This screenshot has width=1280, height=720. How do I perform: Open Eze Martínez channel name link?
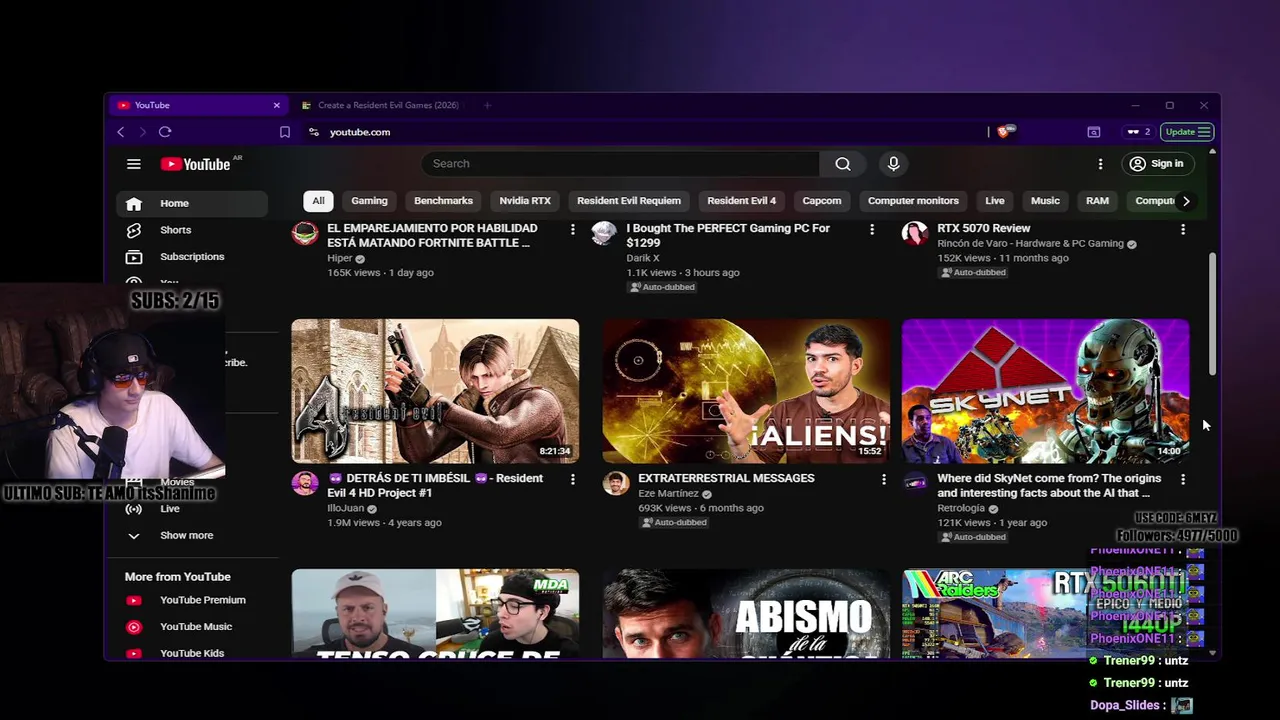pyautogui.click(x=668, y=493)
